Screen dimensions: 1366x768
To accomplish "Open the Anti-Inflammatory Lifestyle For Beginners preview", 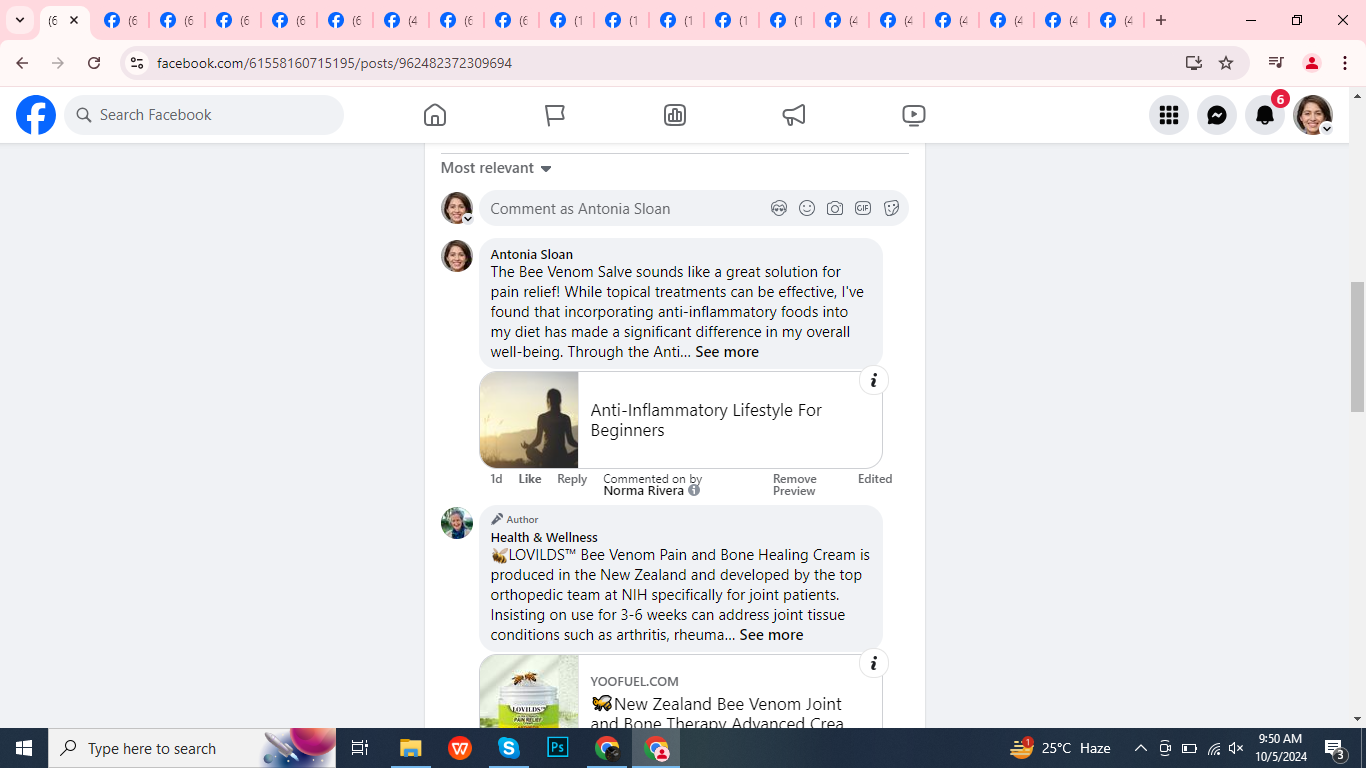I will [x=681, y=420].
